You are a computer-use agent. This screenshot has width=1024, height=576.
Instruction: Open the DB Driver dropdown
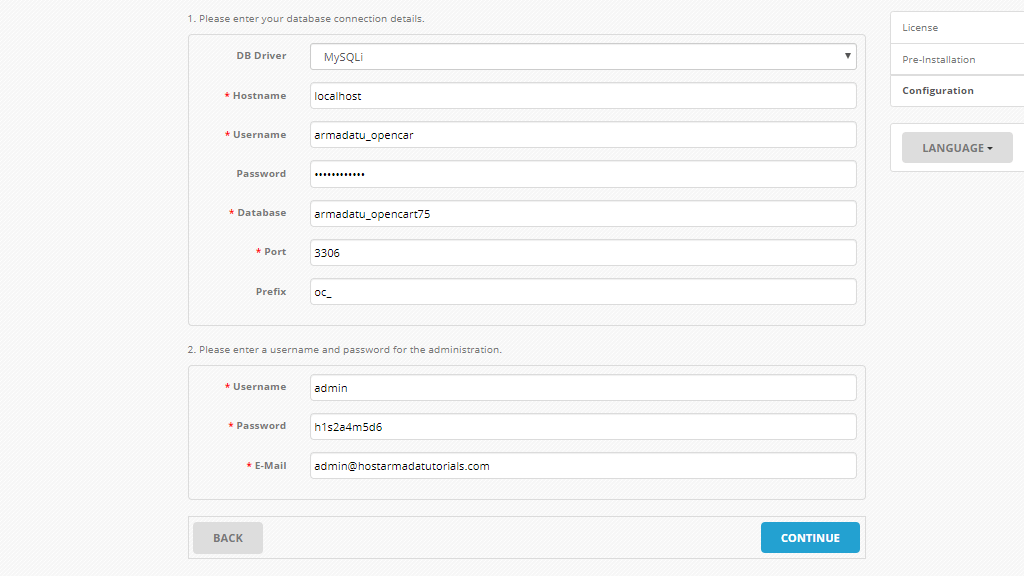tap(583, 56)
